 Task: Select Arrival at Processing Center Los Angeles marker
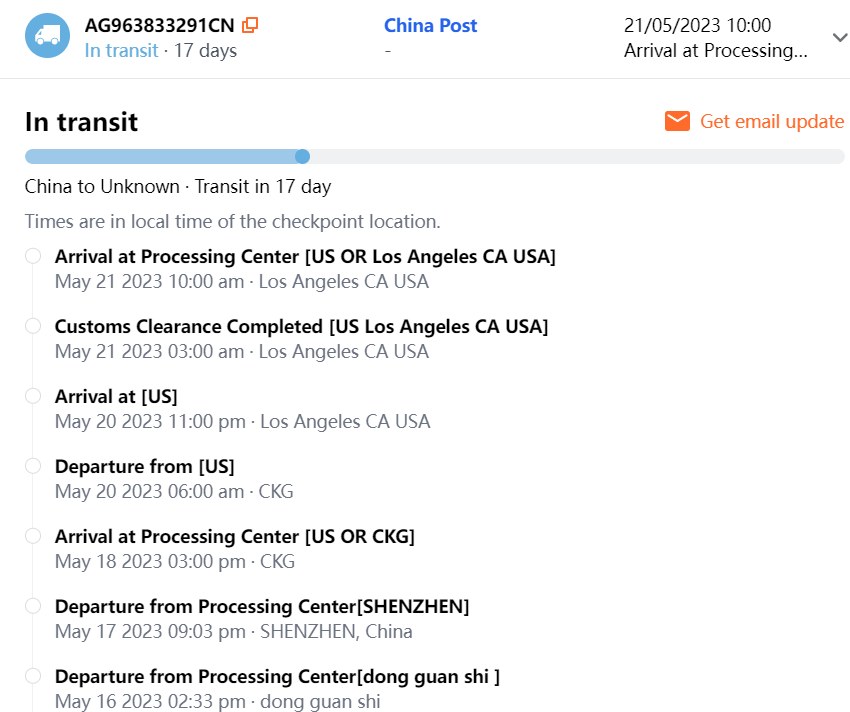33,256
